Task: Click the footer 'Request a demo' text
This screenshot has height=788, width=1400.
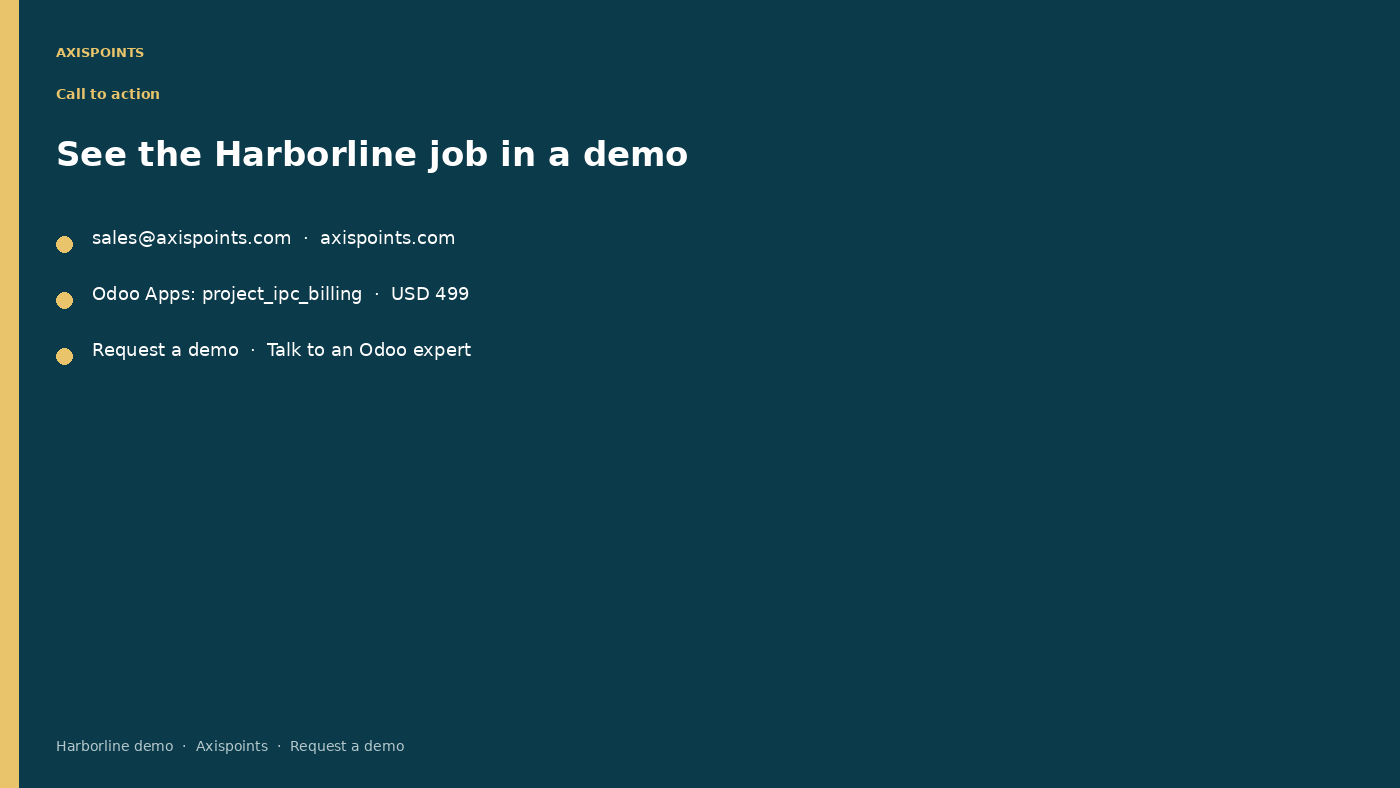Action: coord(347,746)
